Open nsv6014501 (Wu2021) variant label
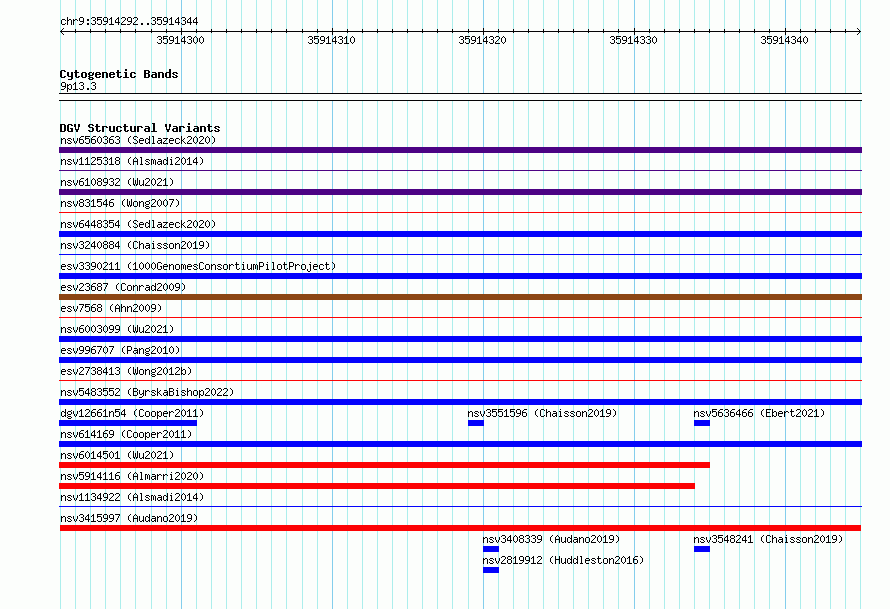Screen dimensions: 890x609 [117, 455]
